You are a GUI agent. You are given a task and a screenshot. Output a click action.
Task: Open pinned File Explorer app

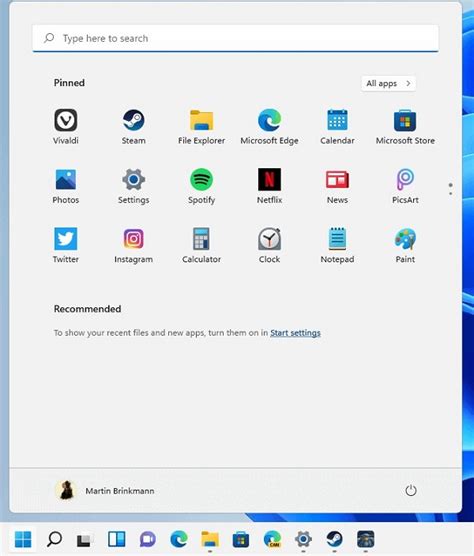tap(201, 127)
